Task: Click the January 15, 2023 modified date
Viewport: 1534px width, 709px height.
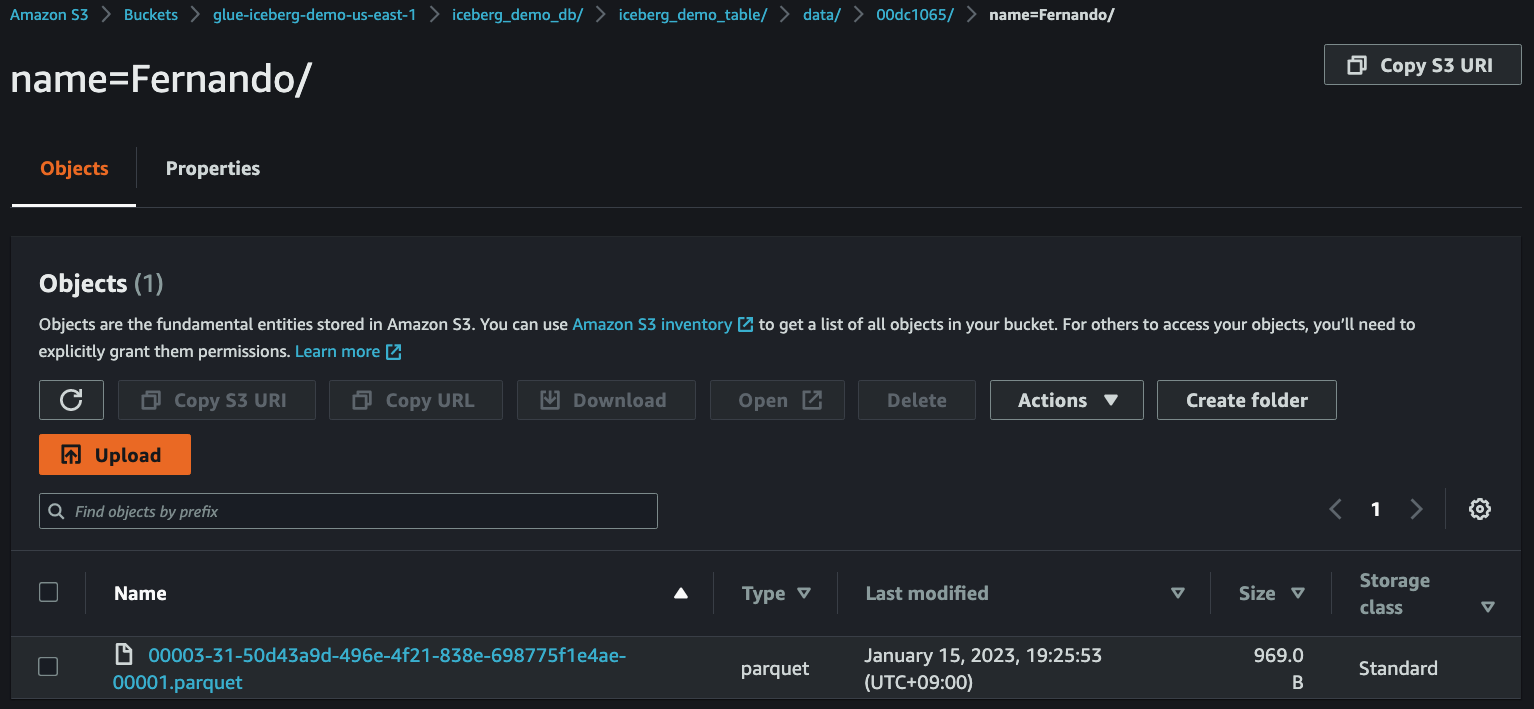Action: (983, 668)
